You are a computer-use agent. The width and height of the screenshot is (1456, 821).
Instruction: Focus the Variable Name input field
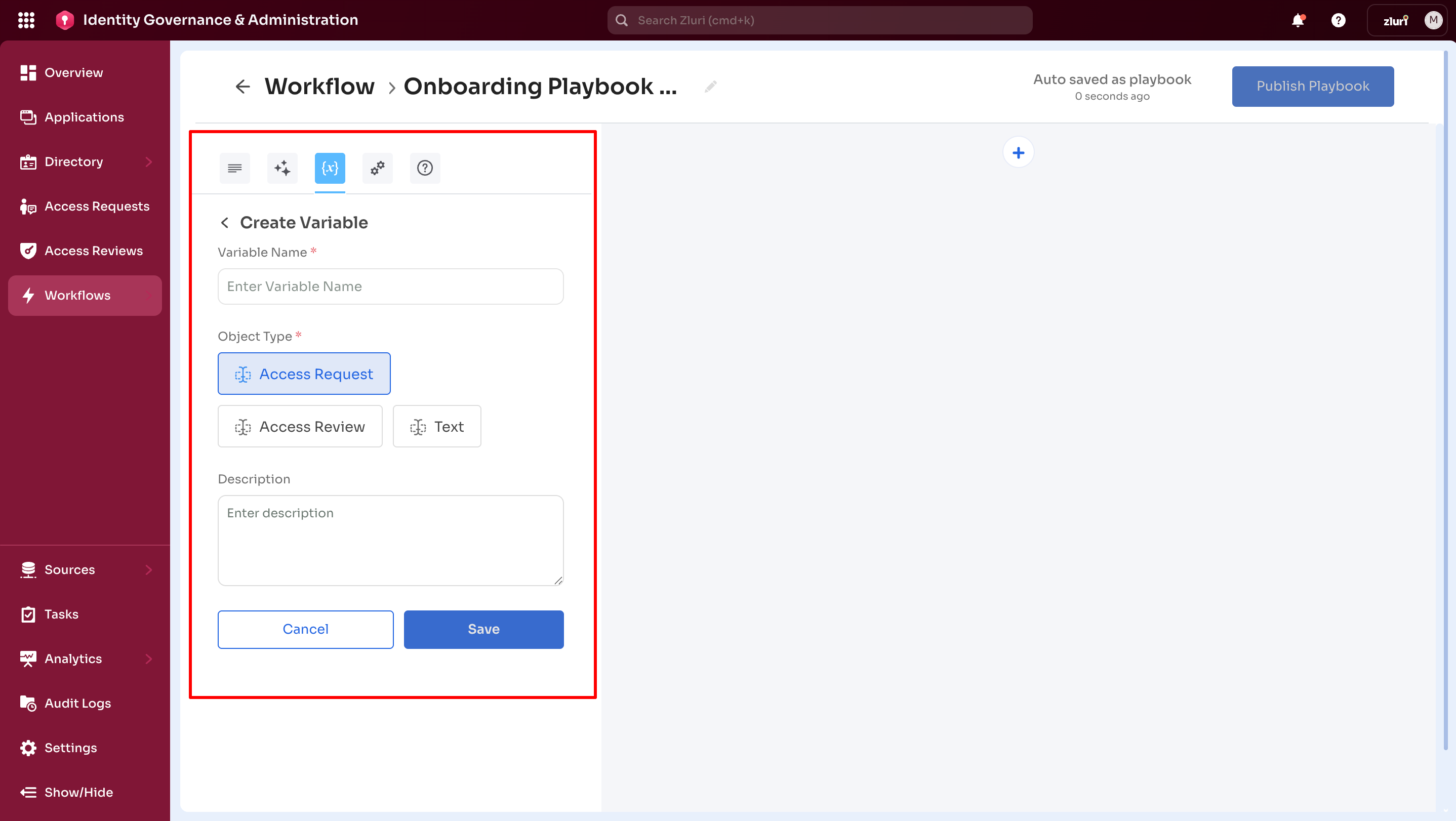coord(390,286)
